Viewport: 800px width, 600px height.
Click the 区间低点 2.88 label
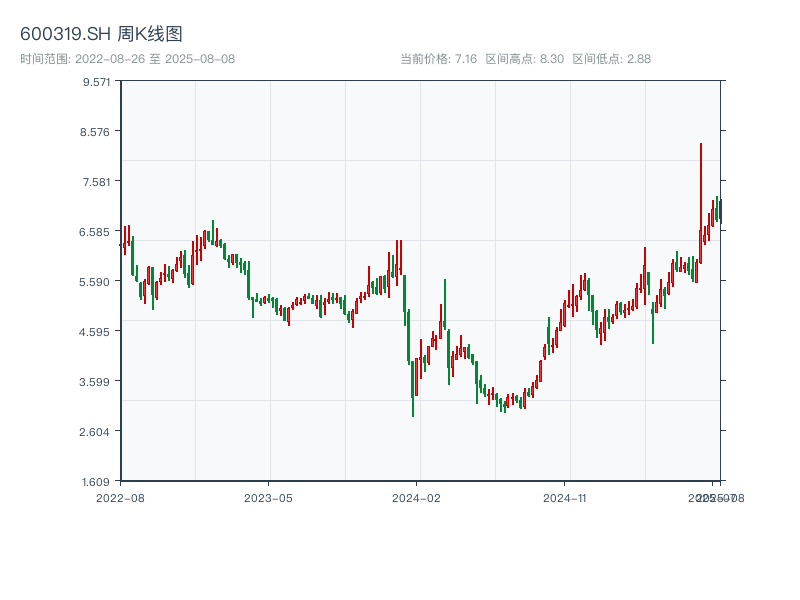coord(611,59)
